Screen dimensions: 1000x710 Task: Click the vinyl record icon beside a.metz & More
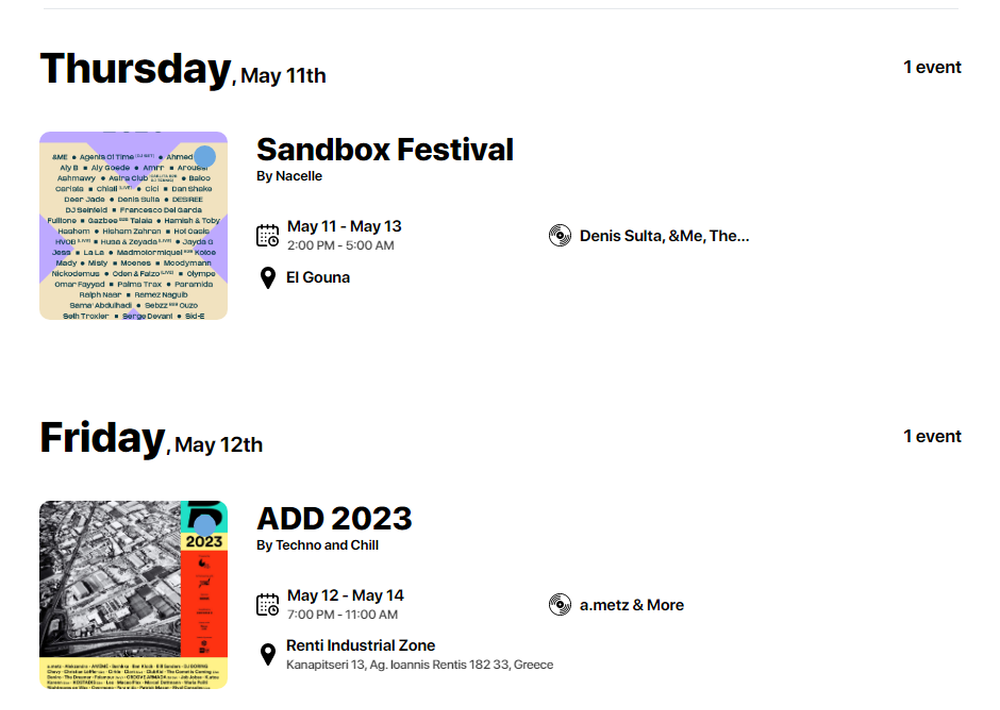tap(560, 605)
